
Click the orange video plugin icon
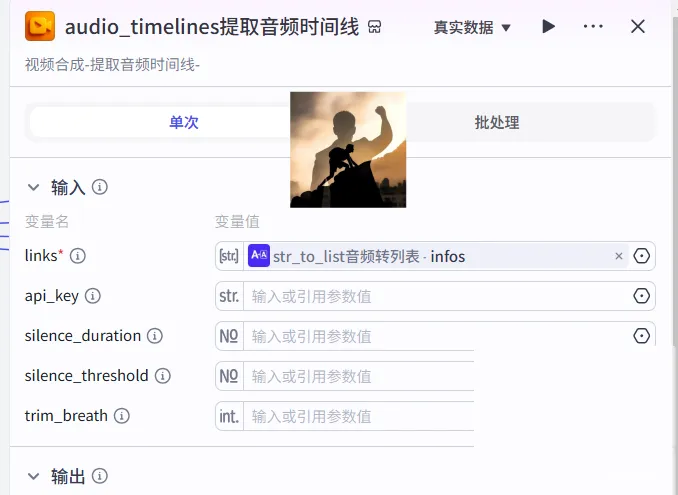(40, 26)
